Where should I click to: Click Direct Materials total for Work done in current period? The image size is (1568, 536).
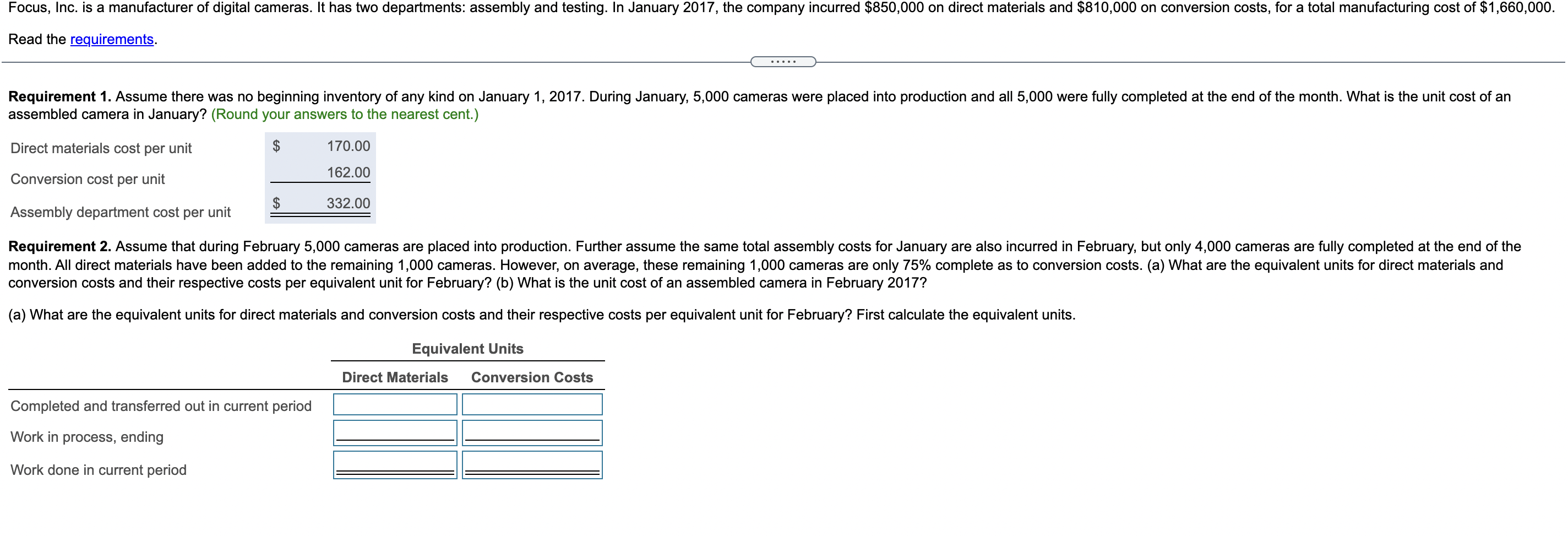[x=395, y=465]
